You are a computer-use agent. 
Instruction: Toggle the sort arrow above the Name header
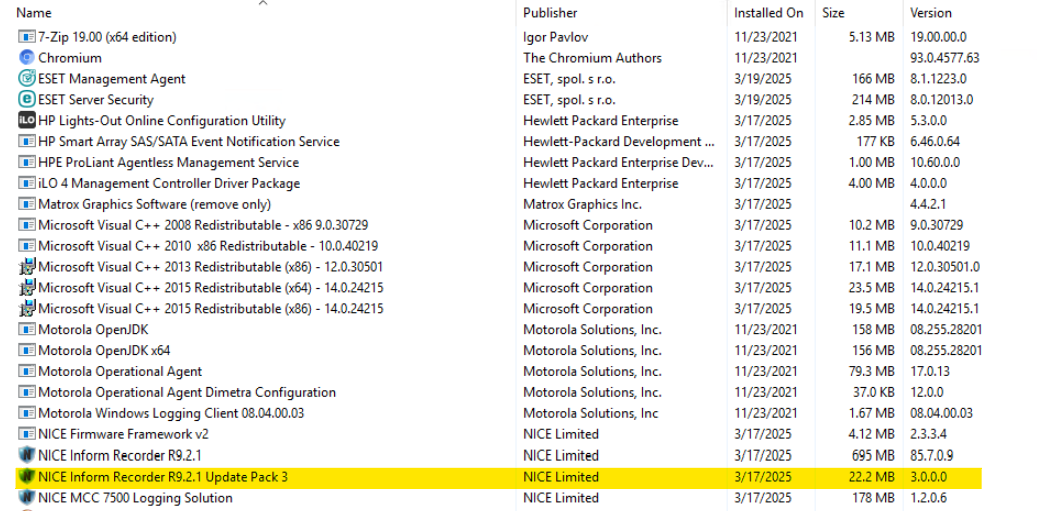pos(263,3)
